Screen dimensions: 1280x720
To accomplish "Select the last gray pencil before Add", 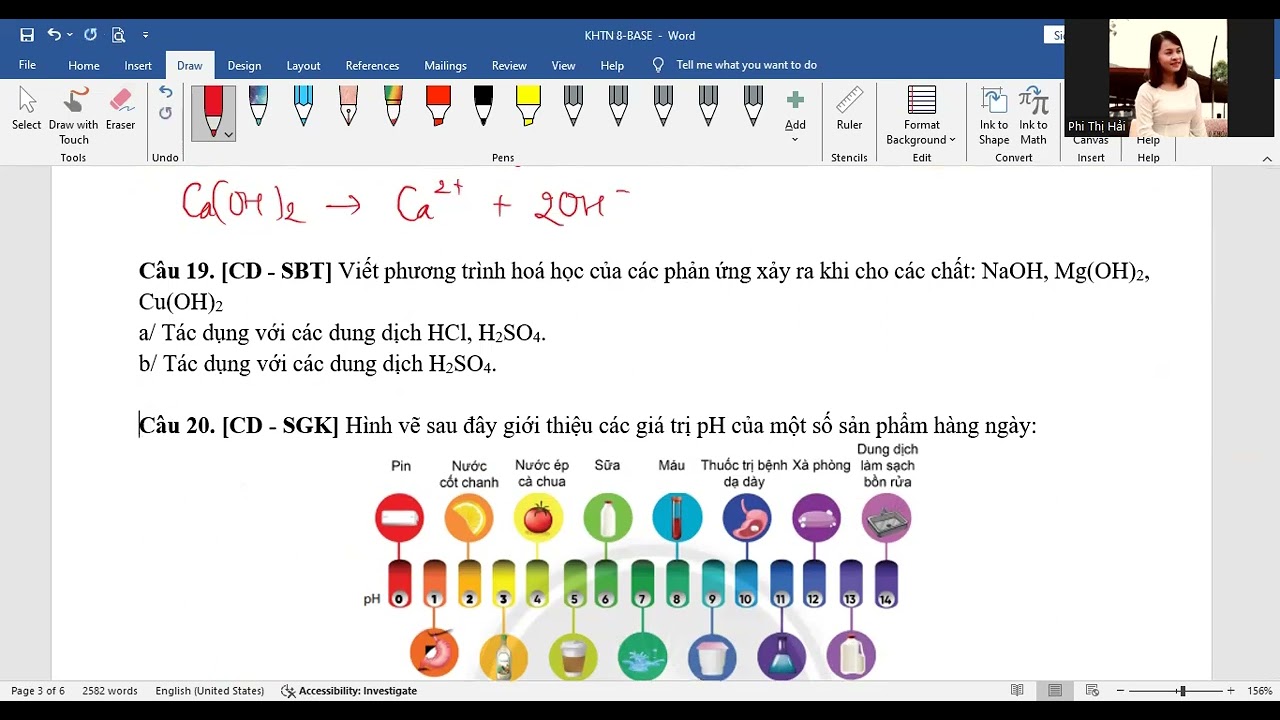I will point(753,106).
